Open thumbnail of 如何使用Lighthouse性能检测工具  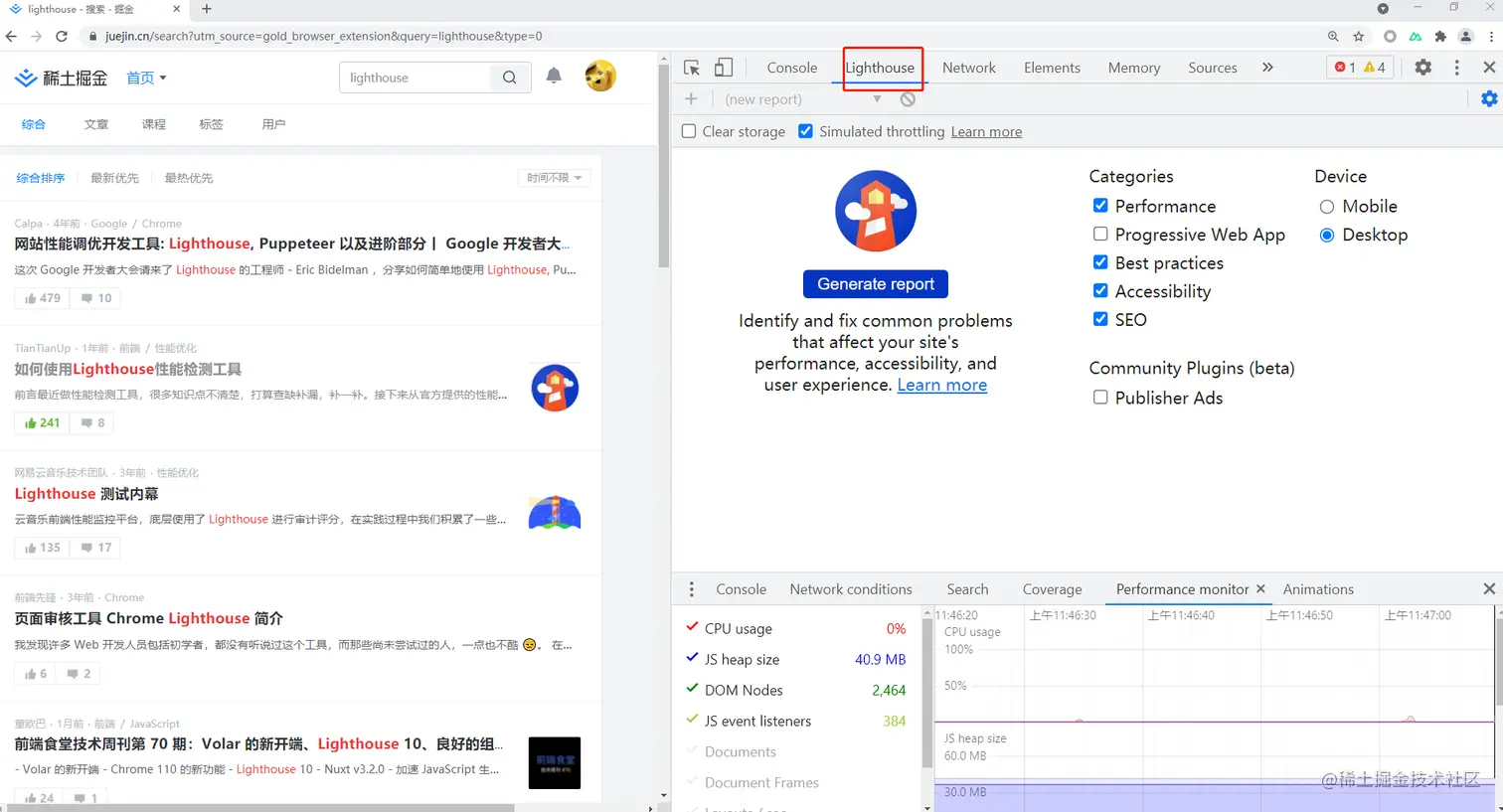tap(555, 388)
